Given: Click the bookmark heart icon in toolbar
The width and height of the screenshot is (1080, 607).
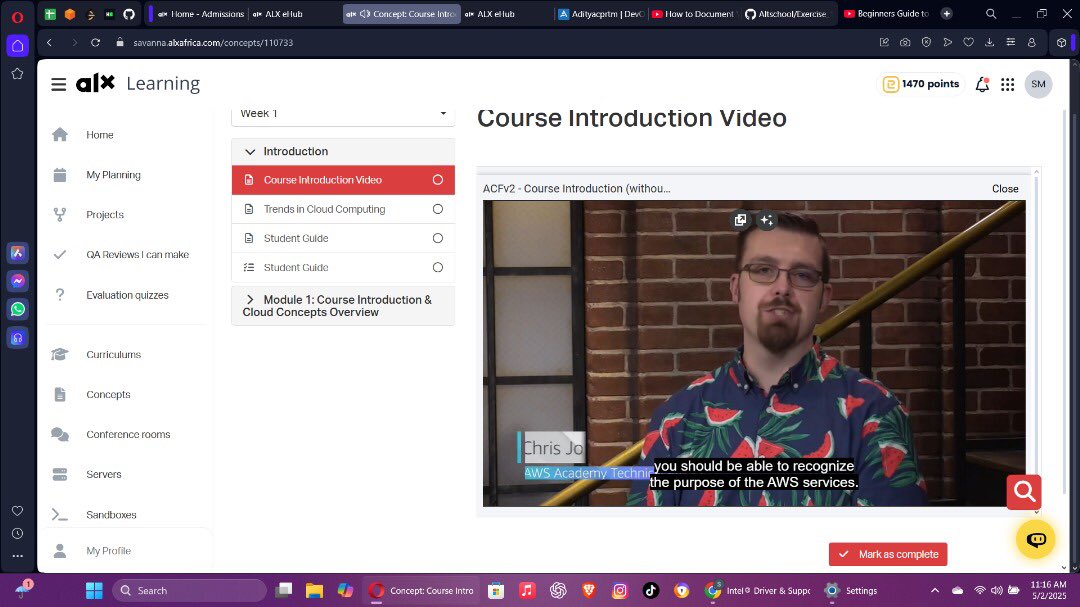Looking at the screenshot, I should 968,43.
